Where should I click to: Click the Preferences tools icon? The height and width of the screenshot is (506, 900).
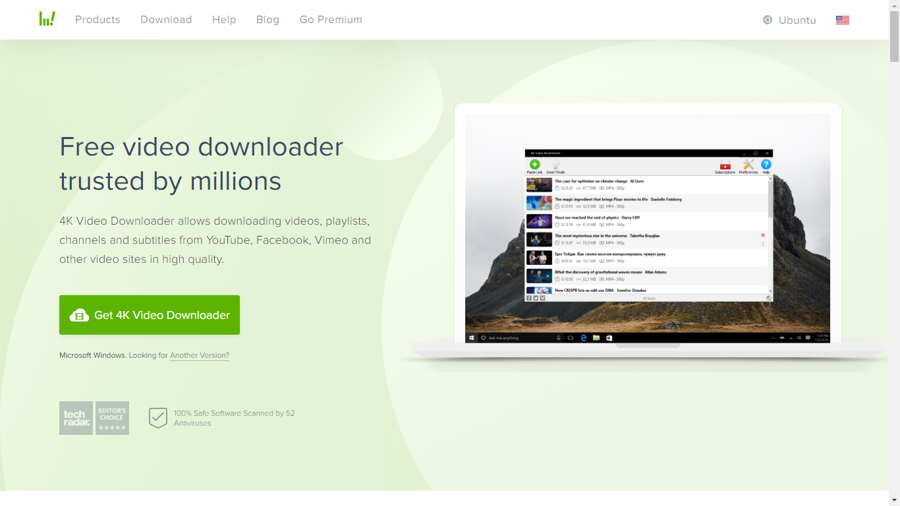(x=748, y=165)
